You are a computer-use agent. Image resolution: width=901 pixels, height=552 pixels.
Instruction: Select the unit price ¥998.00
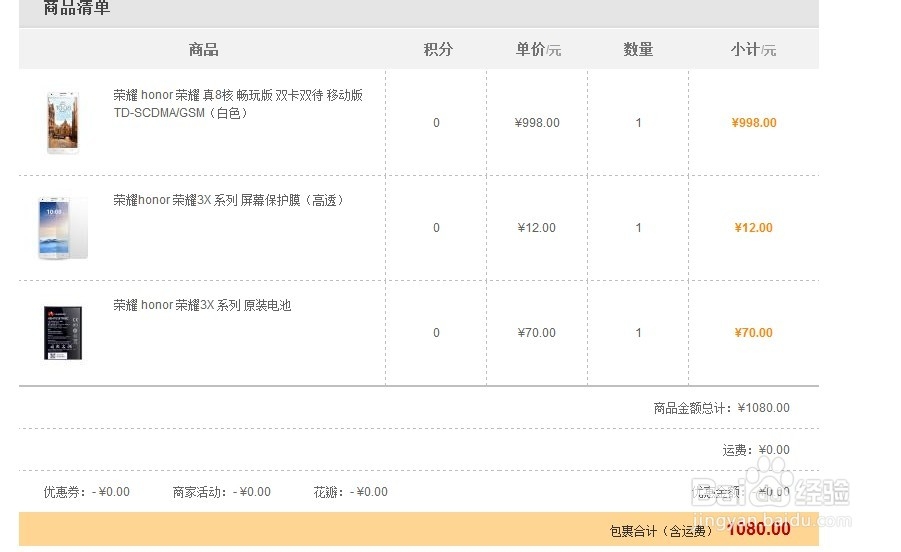537,123
